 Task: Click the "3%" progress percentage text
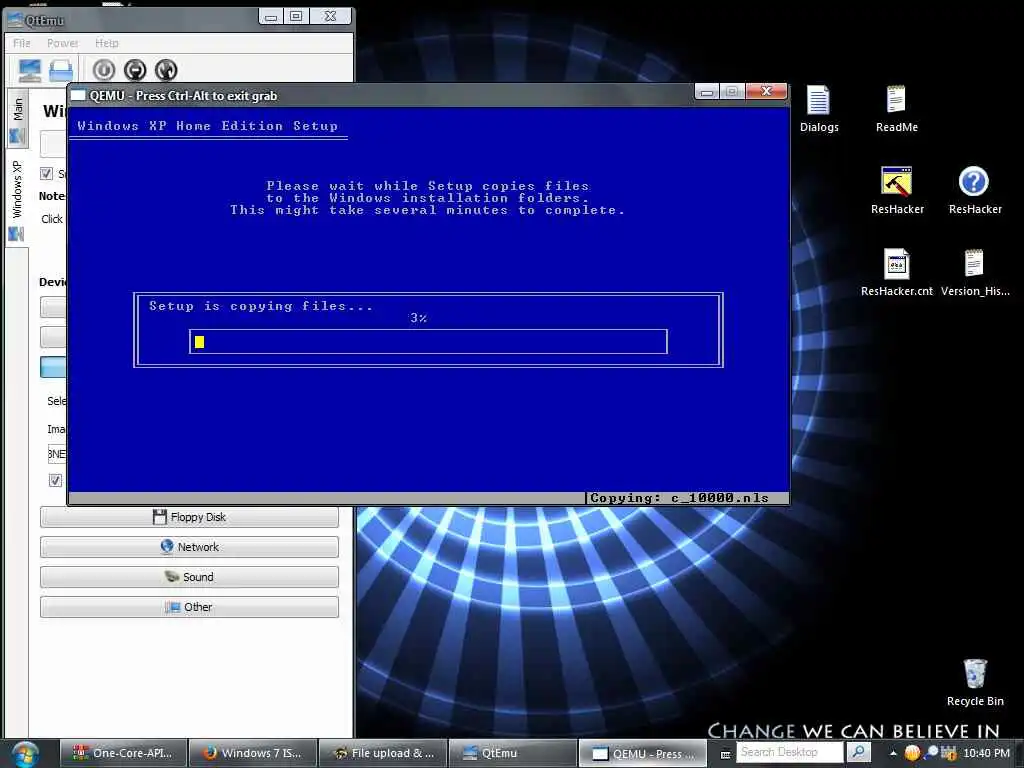[x=419, y=318]
